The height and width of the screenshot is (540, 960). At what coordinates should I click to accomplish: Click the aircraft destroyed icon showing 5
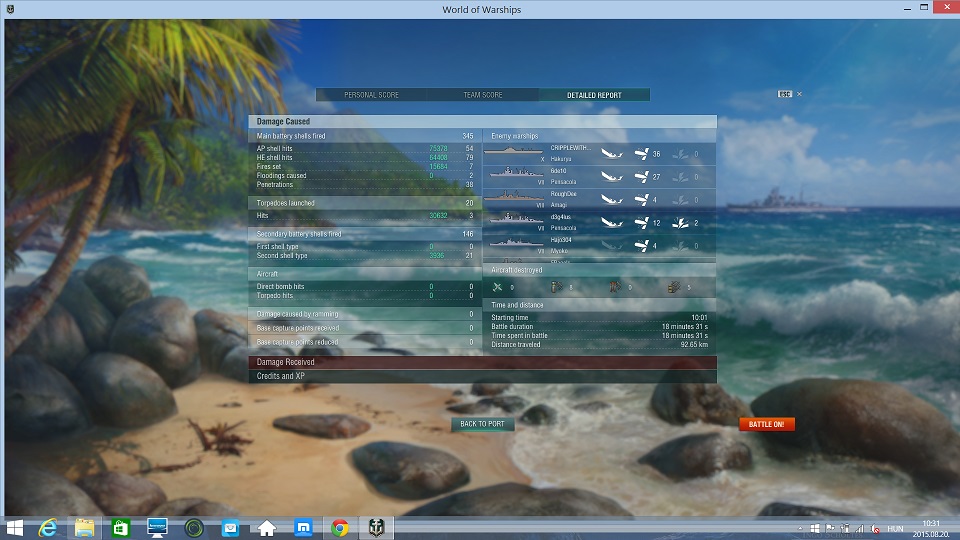tap(674, 287)
